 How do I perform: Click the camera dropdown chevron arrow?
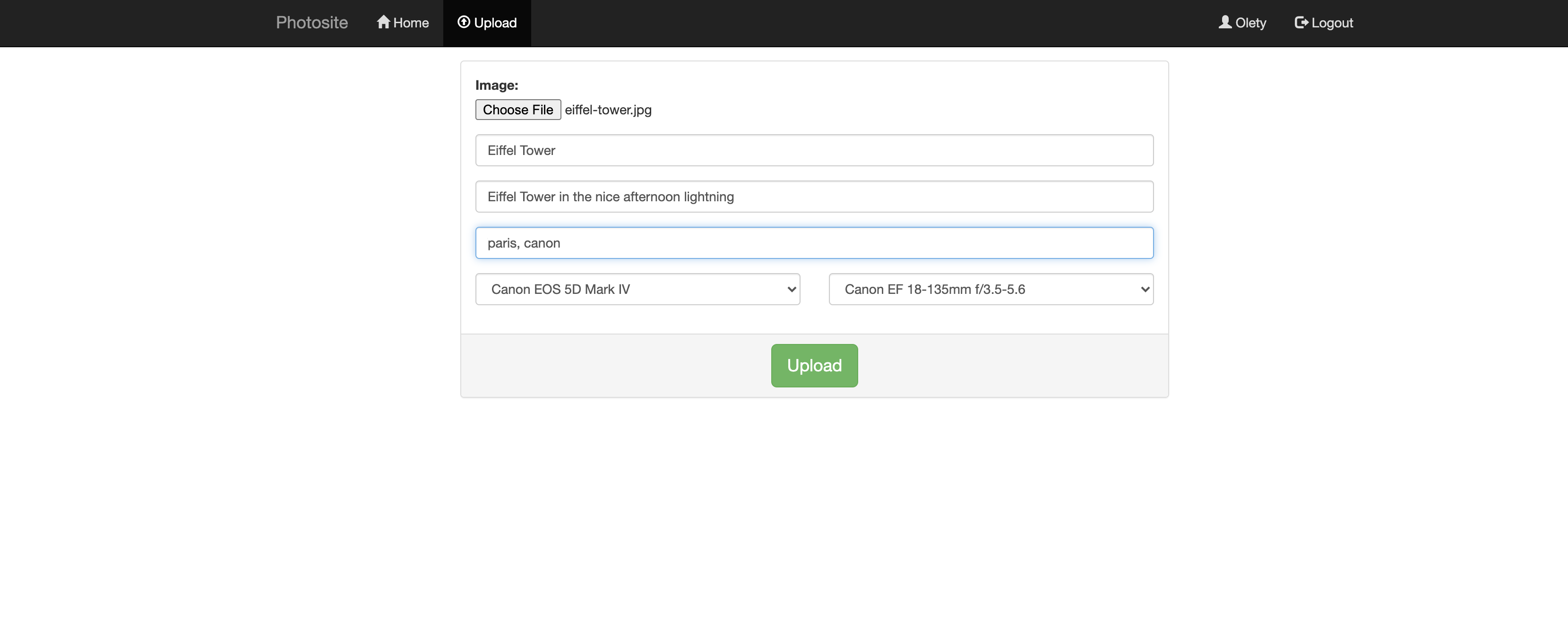[791, 289]
